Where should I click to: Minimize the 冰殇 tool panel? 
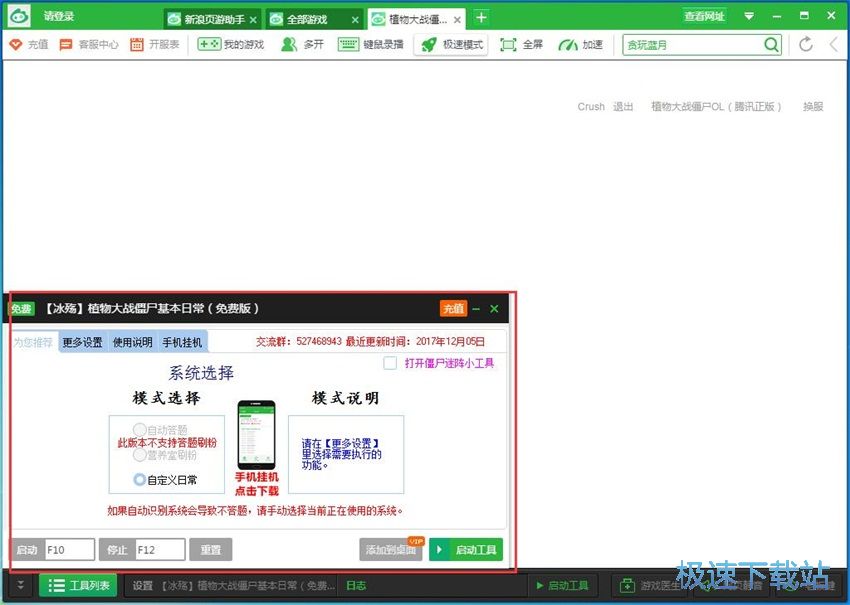point(476,309)
